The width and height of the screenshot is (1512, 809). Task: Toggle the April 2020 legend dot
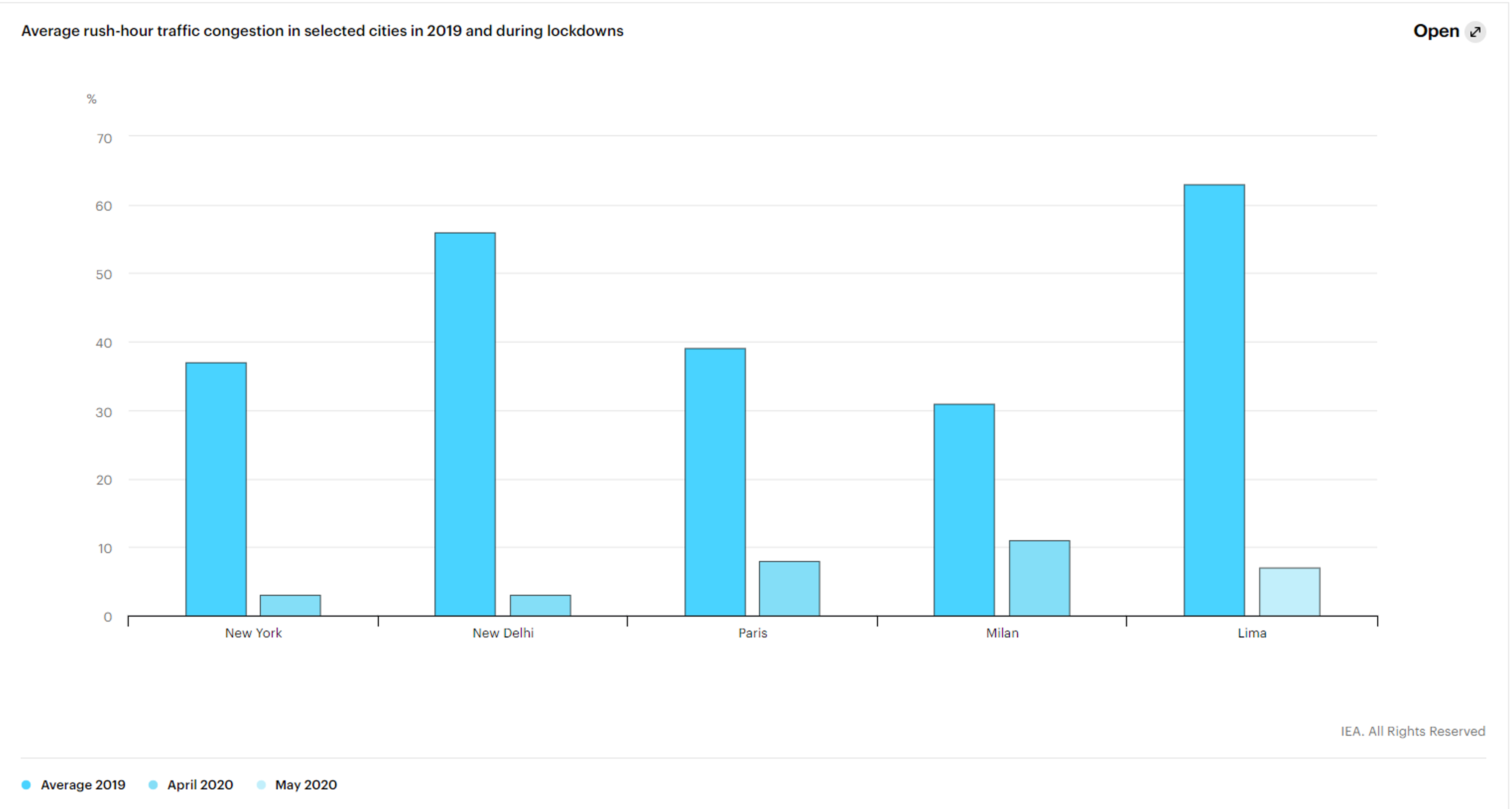(x=153, y=785)
